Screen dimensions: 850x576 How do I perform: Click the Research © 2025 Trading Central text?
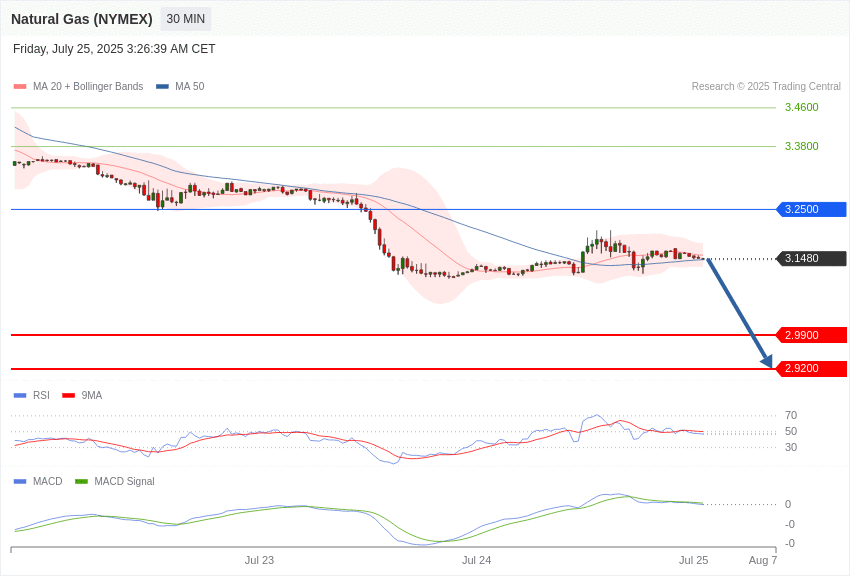[766, 86]
